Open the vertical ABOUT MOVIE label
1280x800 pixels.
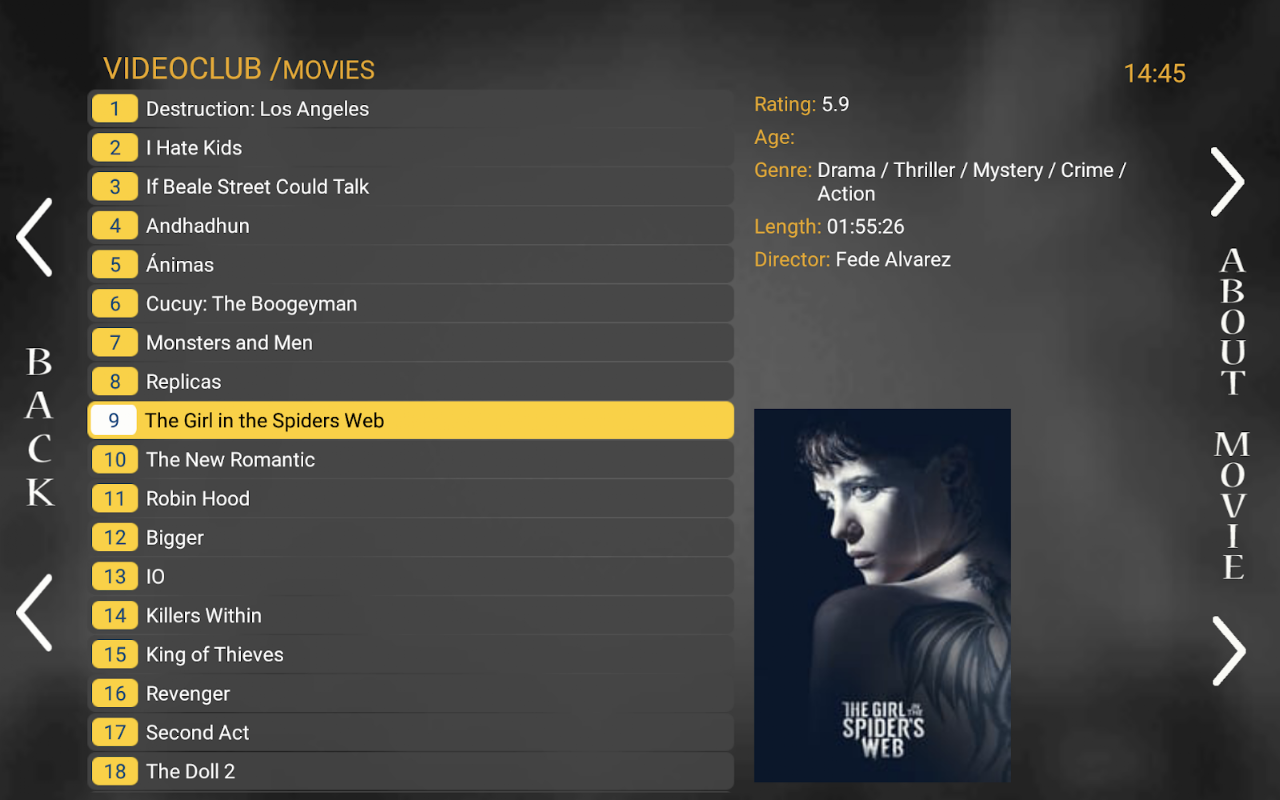tap(1232, 413)
